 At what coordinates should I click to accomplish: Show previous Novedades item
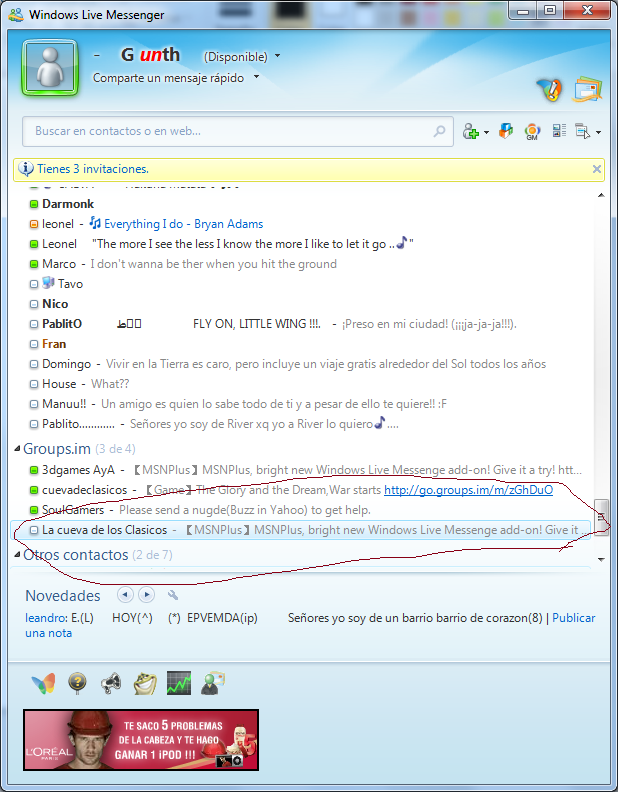125,595
